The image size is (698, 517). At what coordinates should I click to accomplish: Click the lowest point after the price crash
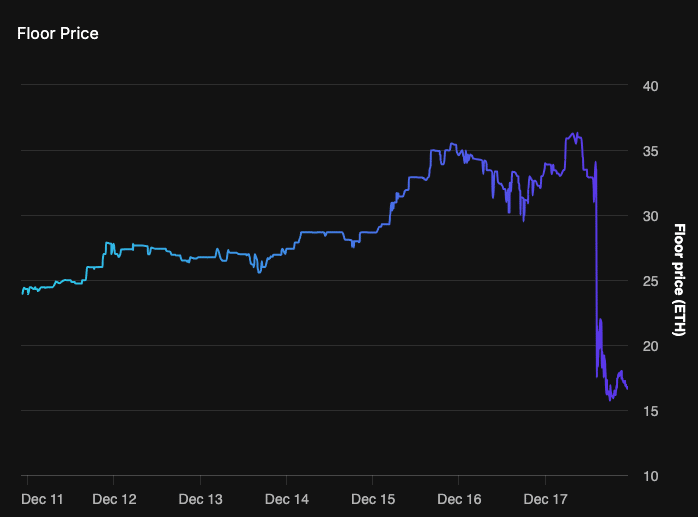pyautogui.click(x=610, y=399)
